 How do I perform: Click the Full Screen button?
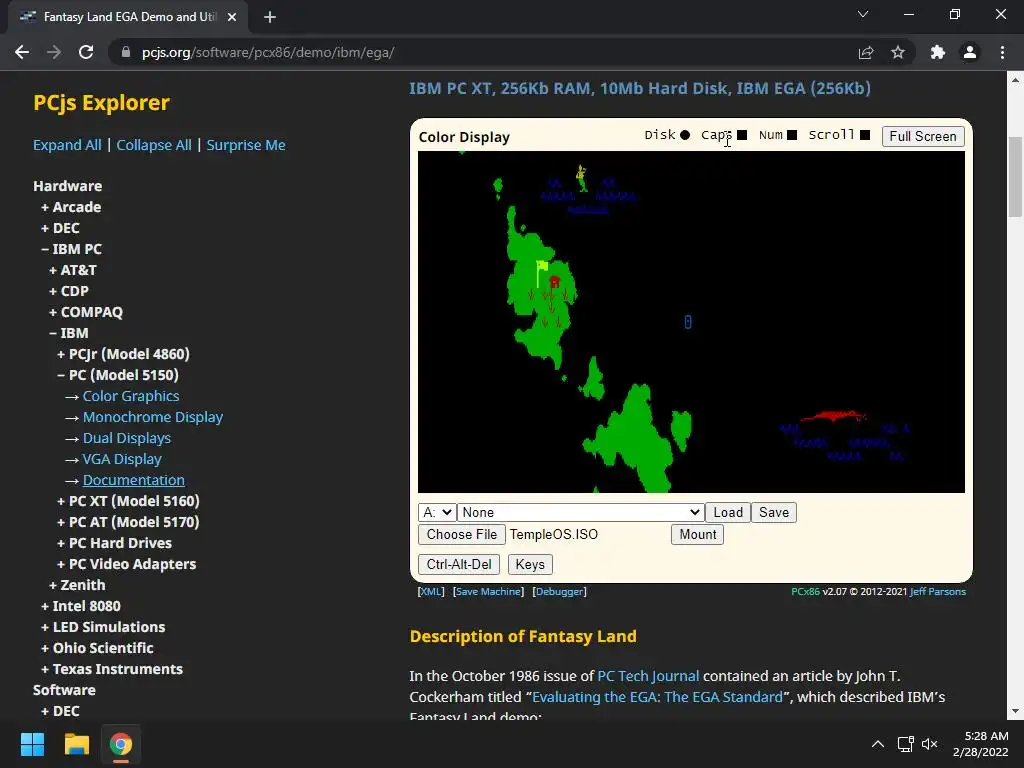923,136
